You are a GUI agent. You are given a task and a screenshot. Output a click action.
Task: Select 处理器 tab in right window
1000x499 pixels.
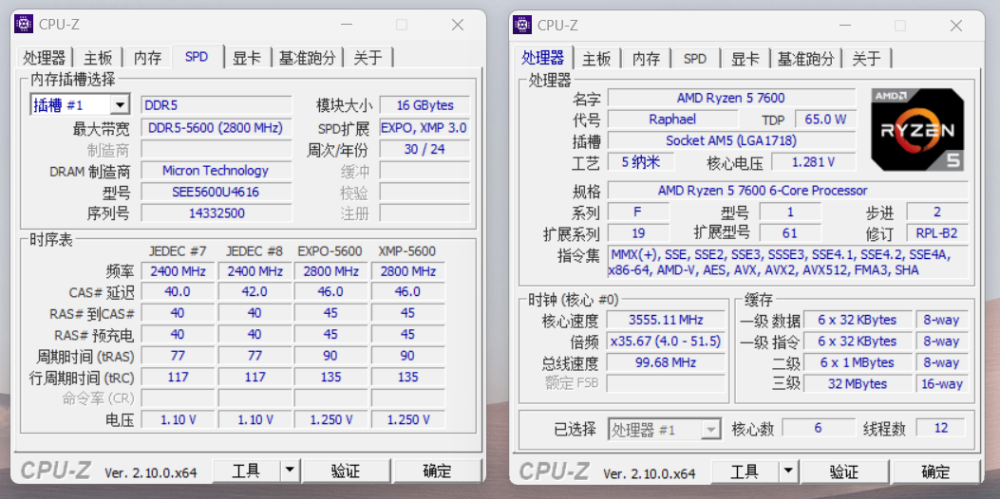(543, 57)
